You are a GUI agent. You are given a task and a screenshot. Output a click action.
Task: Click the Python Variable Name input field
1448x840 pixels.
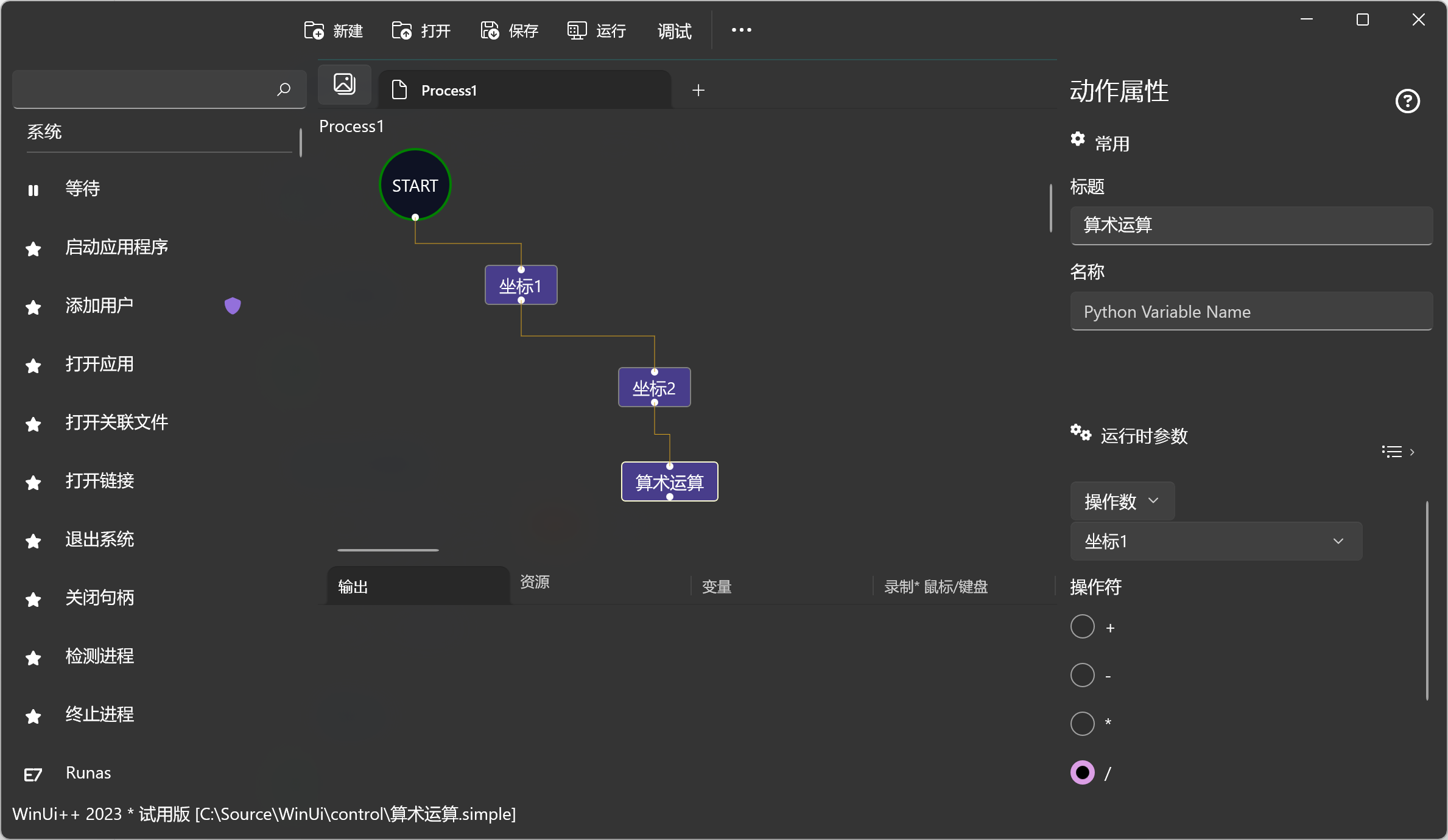click(1251, 312)
